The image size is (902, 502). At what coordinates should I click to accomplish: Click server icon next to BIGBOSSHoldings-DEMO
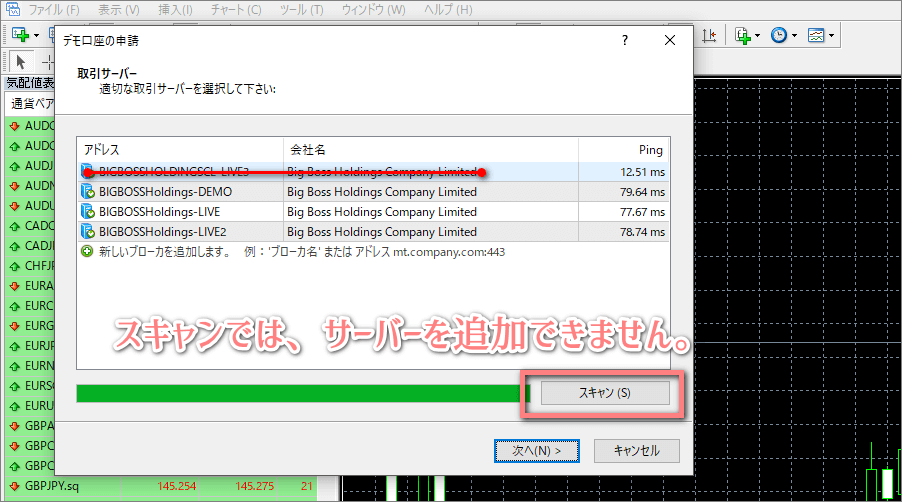tap(88, 192)
